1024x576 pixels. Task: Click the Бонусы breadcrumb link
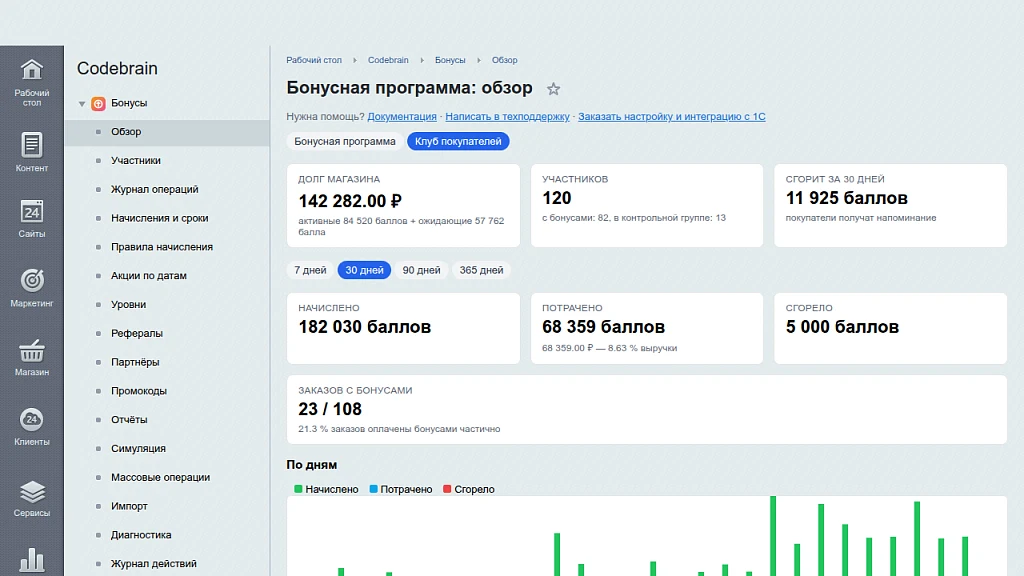point(450,60)
